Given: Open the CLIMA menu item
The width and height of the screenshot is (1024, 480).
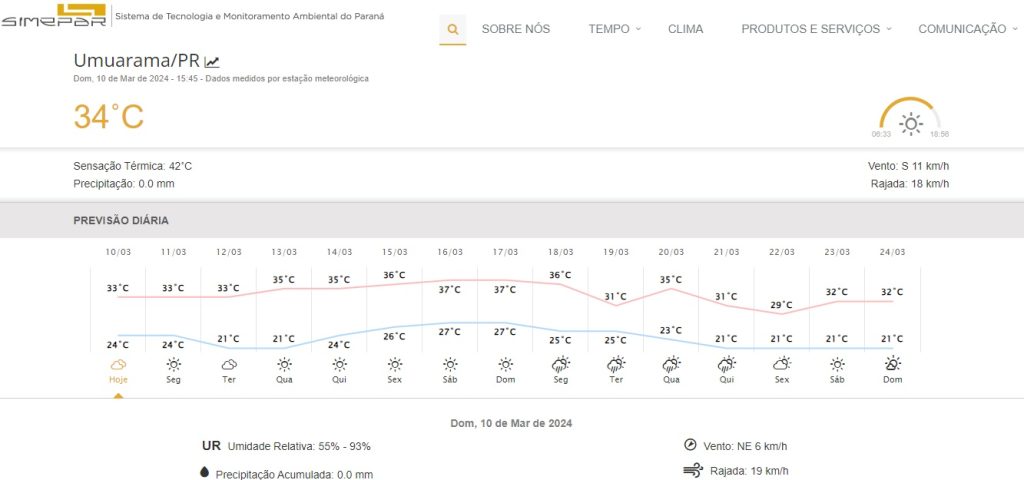Looking at the screenshot, I should pos(685,29).
